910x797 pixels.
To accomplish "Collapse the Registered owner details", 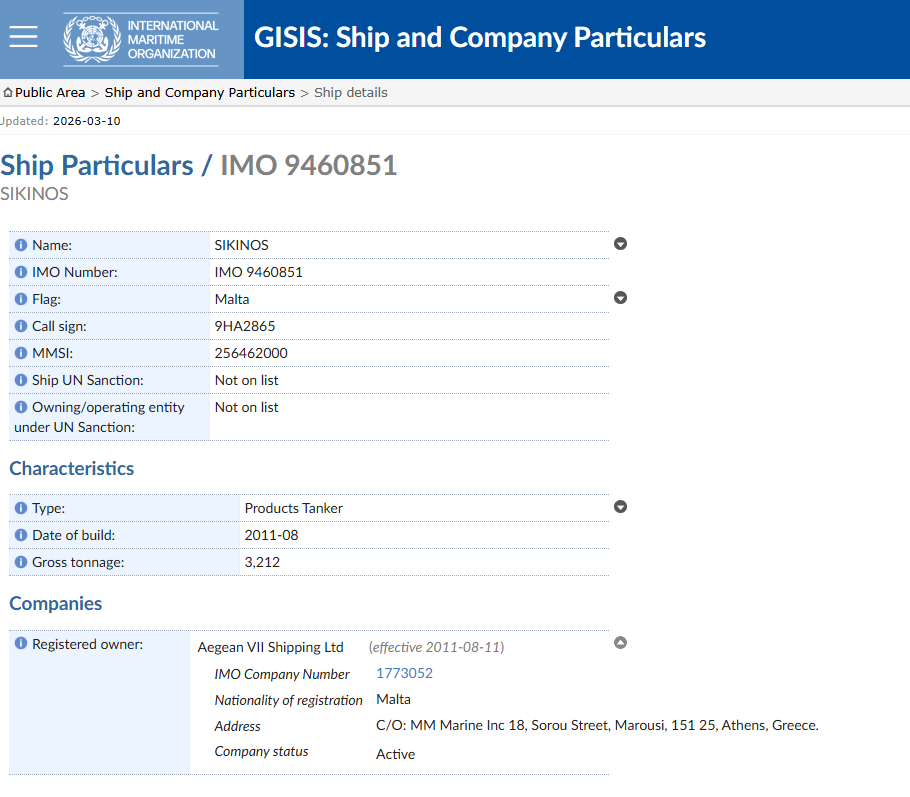I will tap(620, 643).
